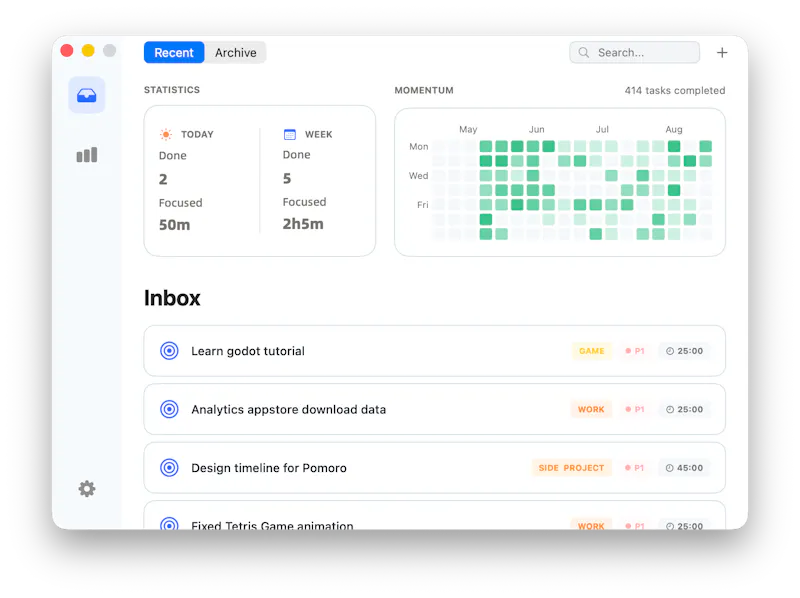Open Design timeline for Pomoro task
Image resolution: width=800 pixels, height=598 pixels.
[x=435, y=468]
